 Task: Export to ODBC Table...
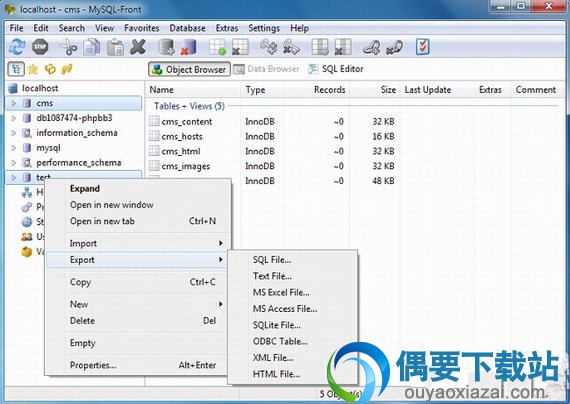[x=293, y=341]
